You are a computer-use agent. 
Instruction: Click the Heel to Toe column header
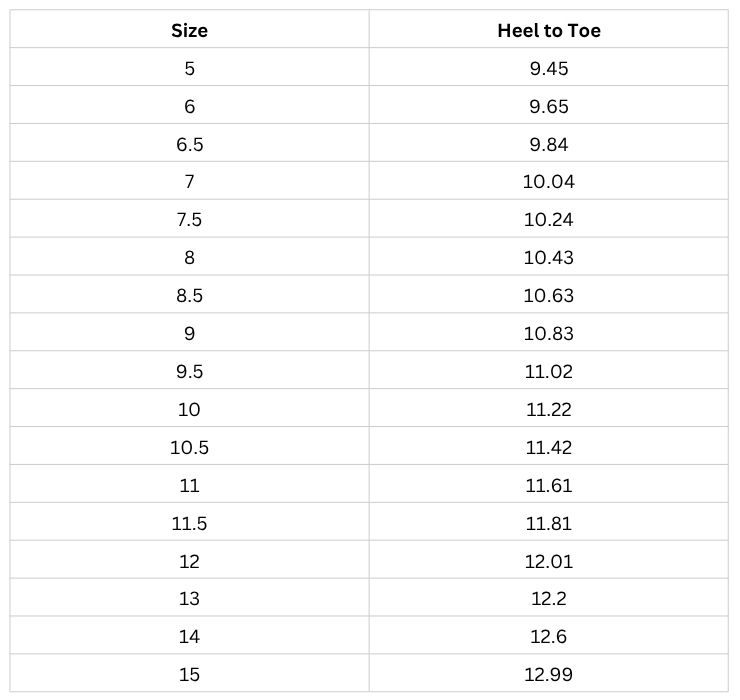point(549,30)
